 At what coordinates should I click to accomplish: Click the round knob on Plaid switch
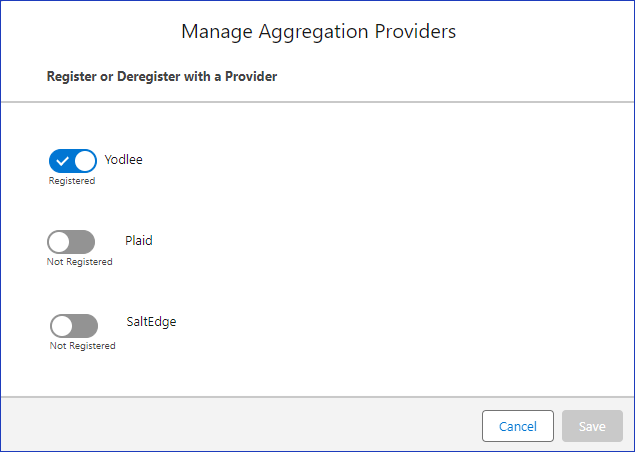[59, 242]
